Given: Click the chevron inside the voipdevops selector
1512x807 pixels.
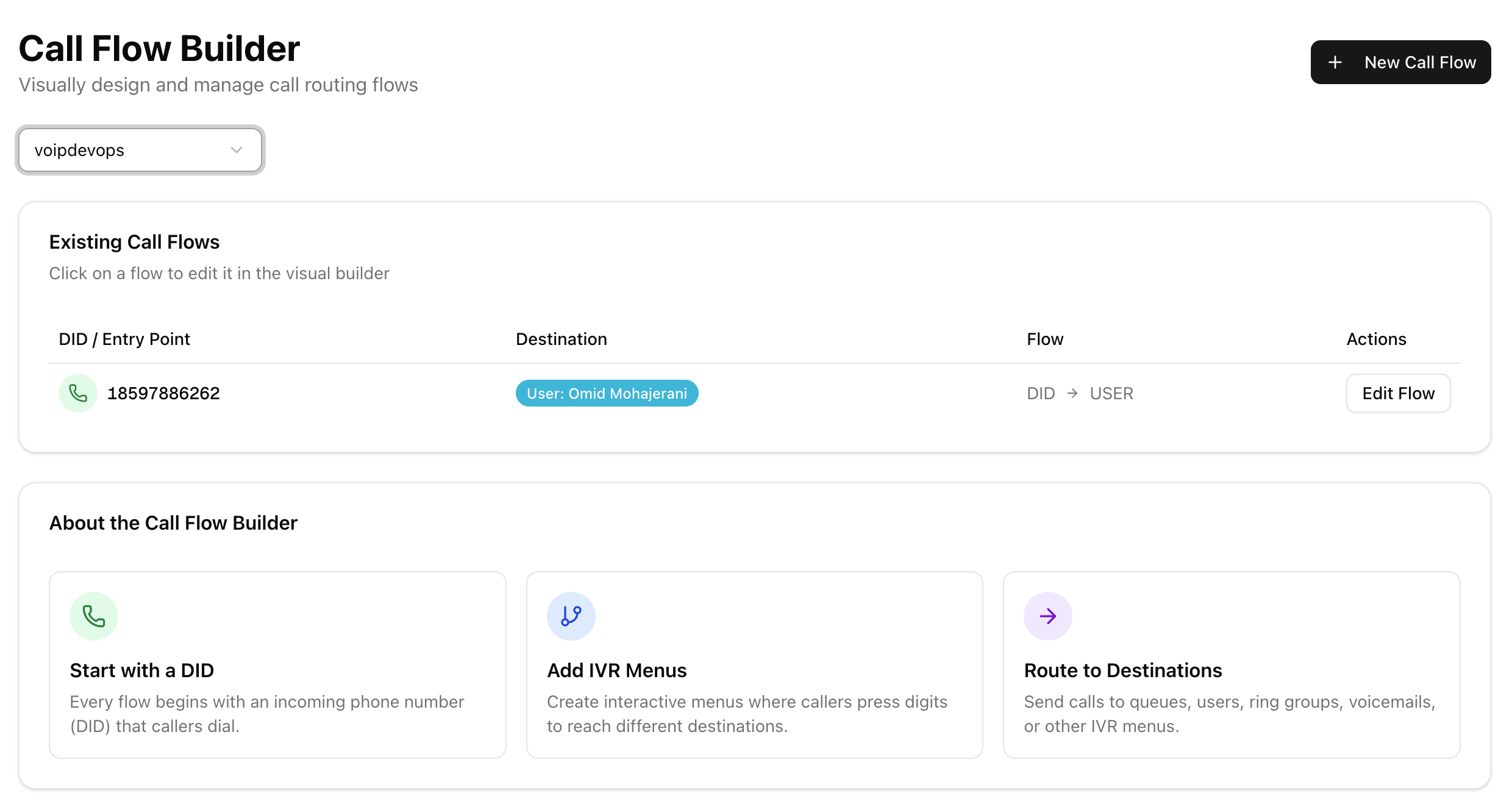Looking at the screenshot, I should pos(237,150).
